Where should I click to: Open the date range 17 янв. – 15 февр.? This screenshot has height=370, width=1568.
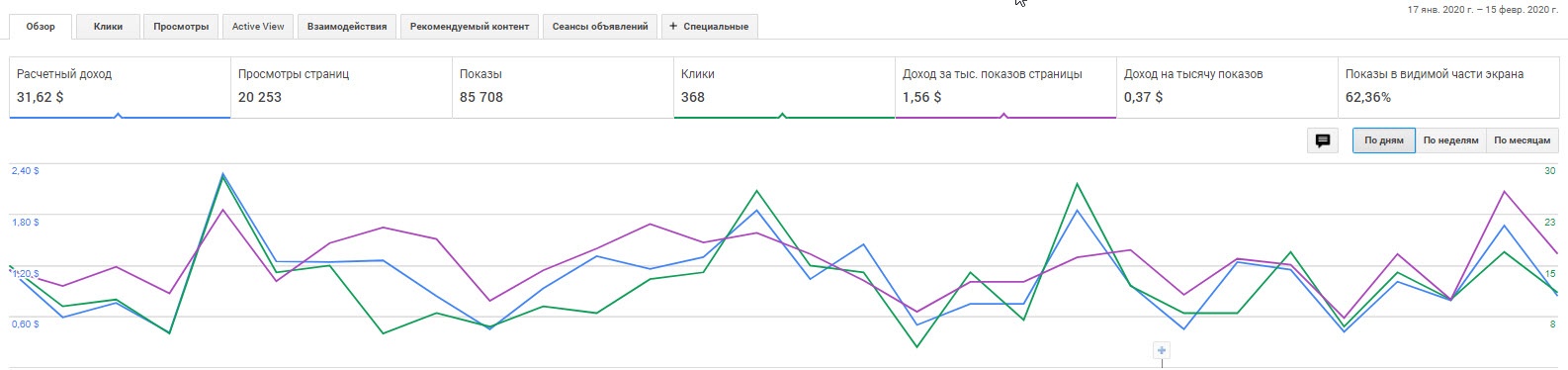(x=1483, y=9)
